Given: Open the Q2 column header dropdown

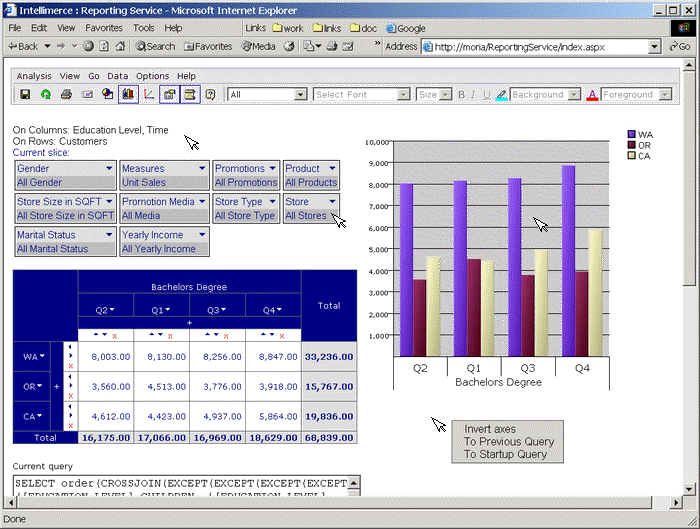Looking at the screenshot, I should [x=112, y=309].
